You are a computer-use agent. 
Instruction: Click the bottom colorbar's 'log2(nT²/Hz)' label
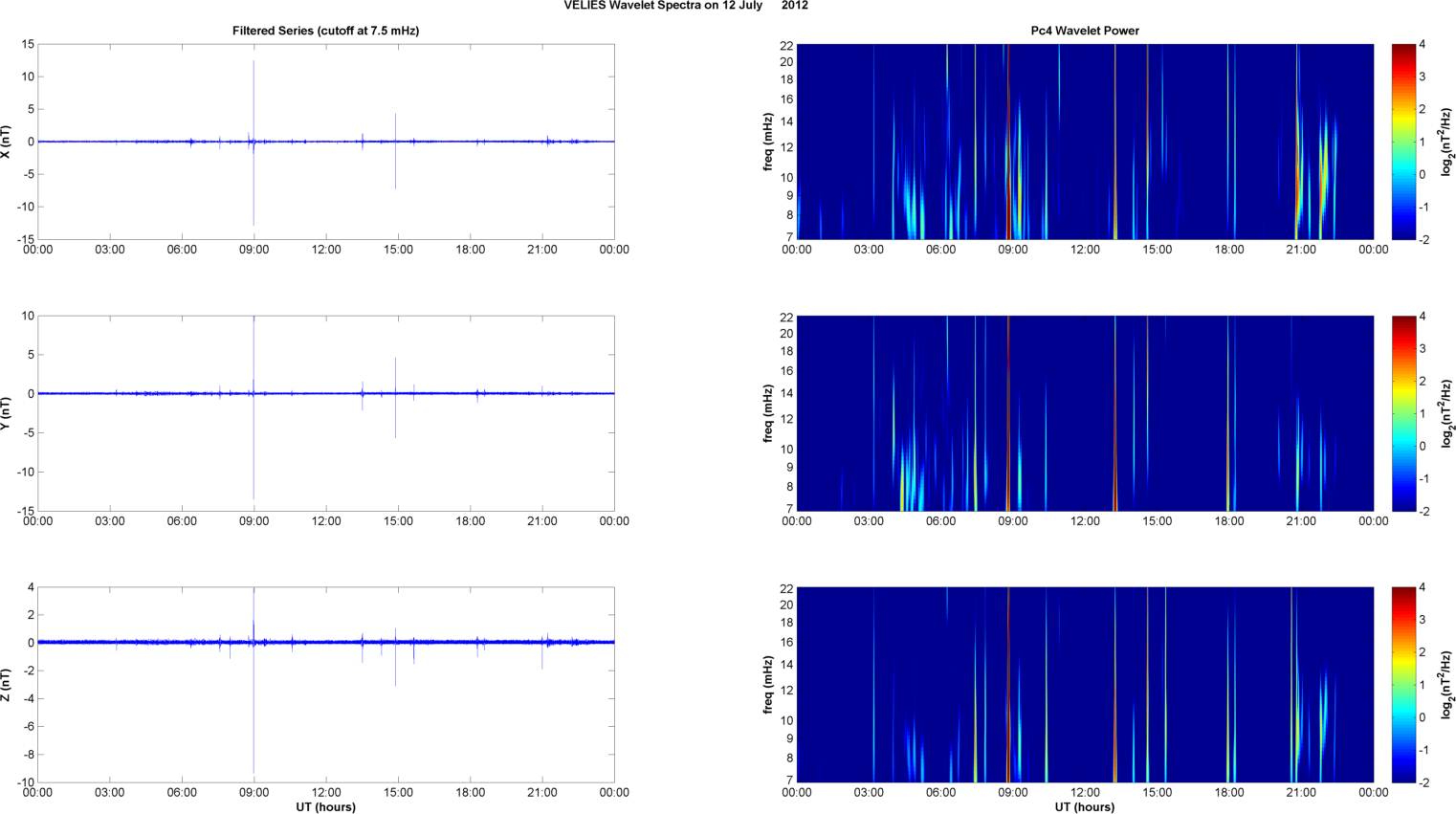1446,684
